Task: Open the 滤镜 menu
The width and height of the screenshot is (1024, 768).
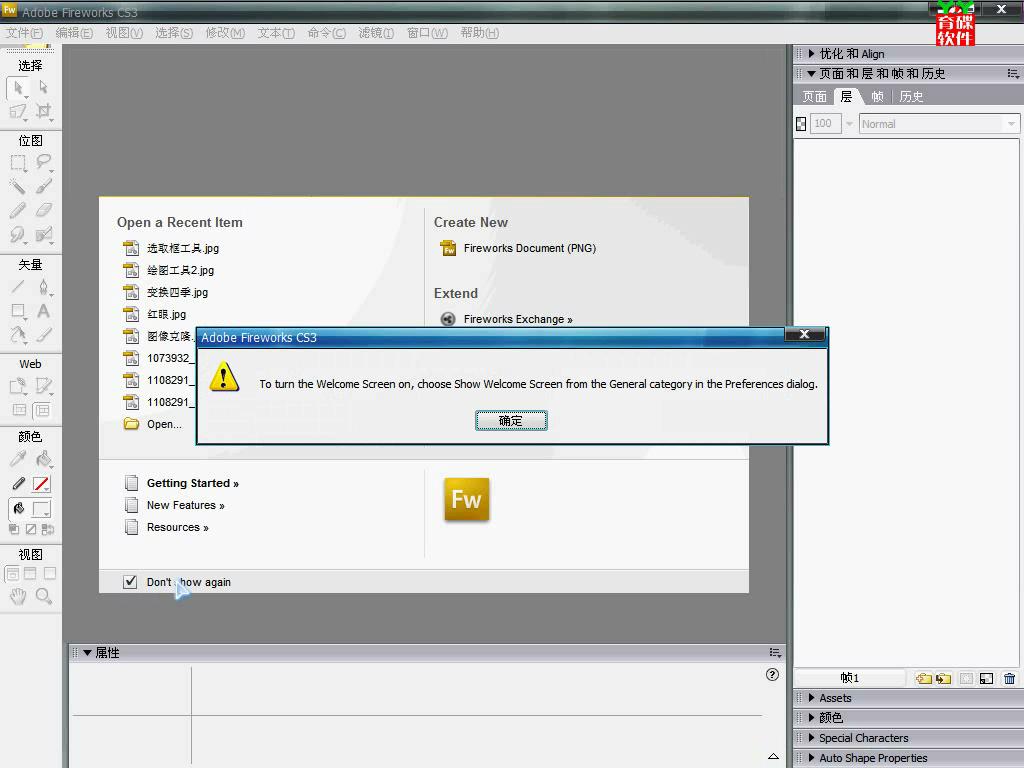Action: pyautogui.click(x=376, y=33)
